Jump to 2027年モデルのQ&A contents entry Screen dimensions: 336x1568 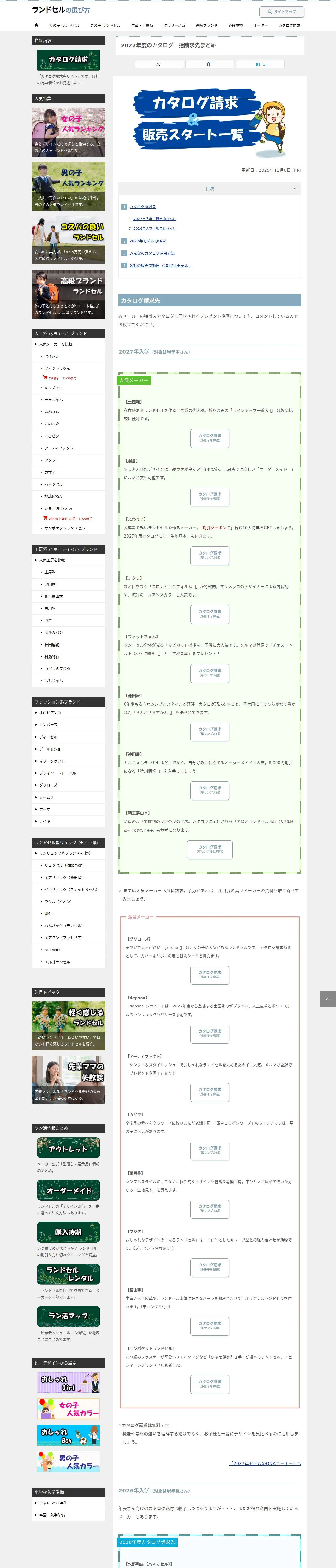tap(148, 241)
